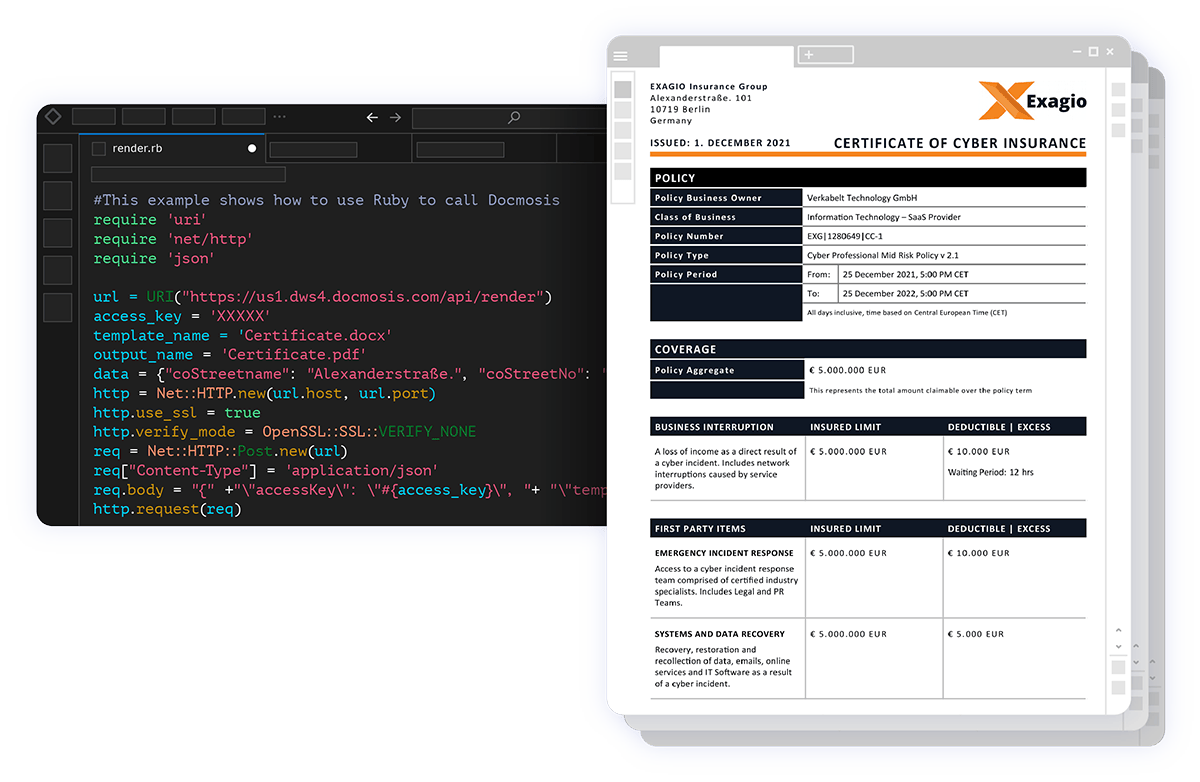The height and width of the screenshot is (782, 1200).
Task: Click the 'Certificate.pdf' output name string
Action: point(295,355)
